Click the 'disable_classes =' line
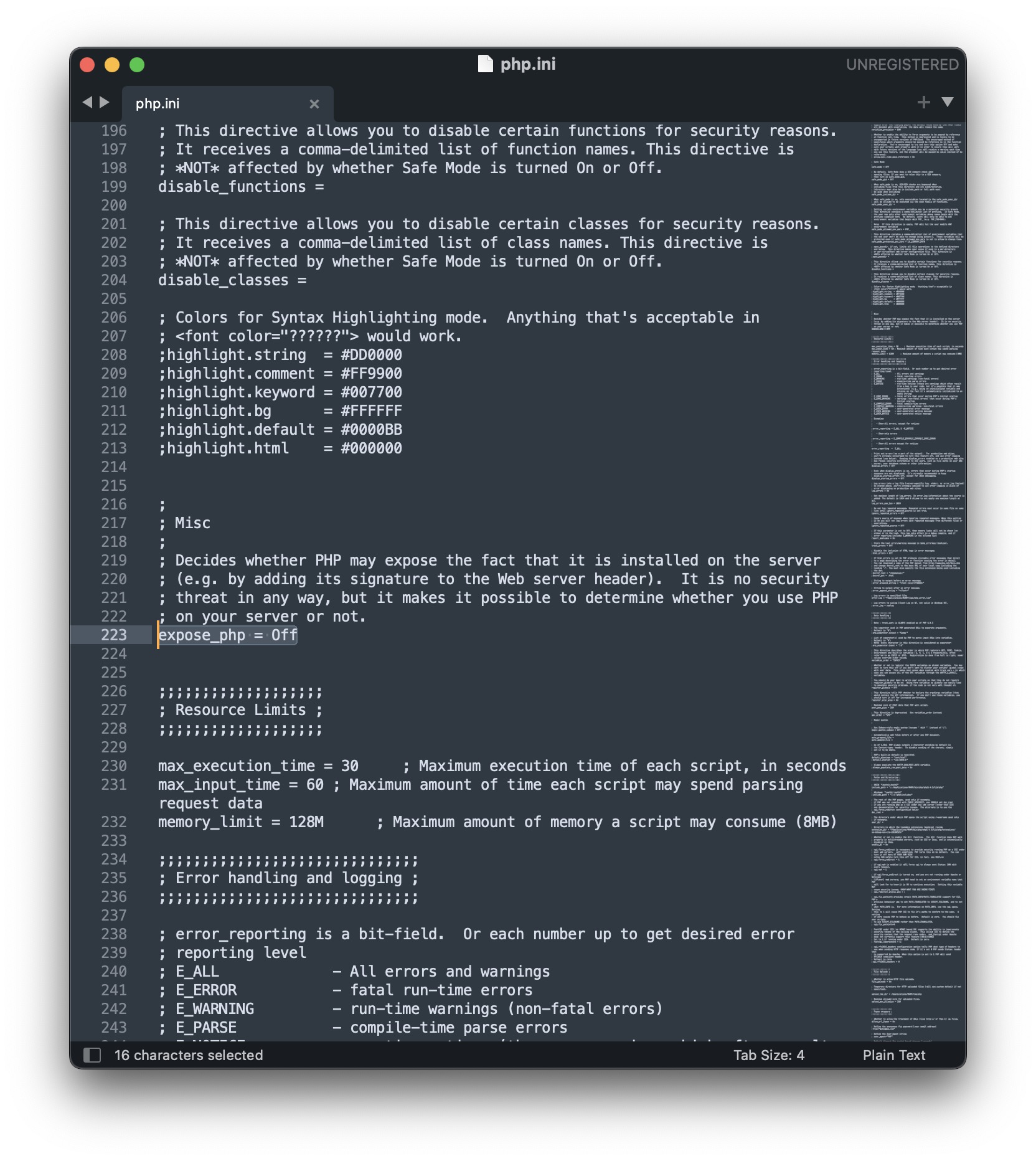 pyautogui.click(x=232, y=280)
